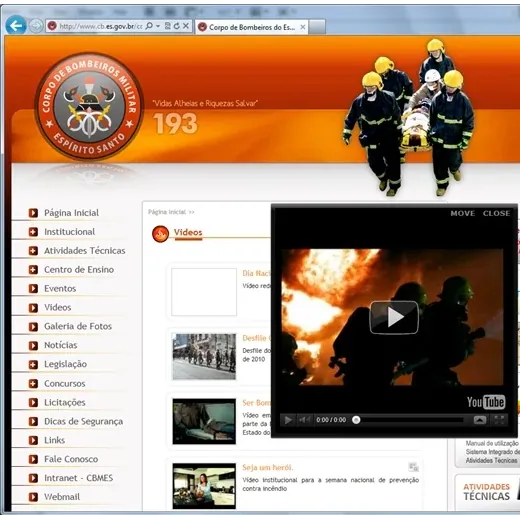This screenshot has width=520, height=520.
Task: Open the Videos sidebar menu item
Action: point(58,307)
